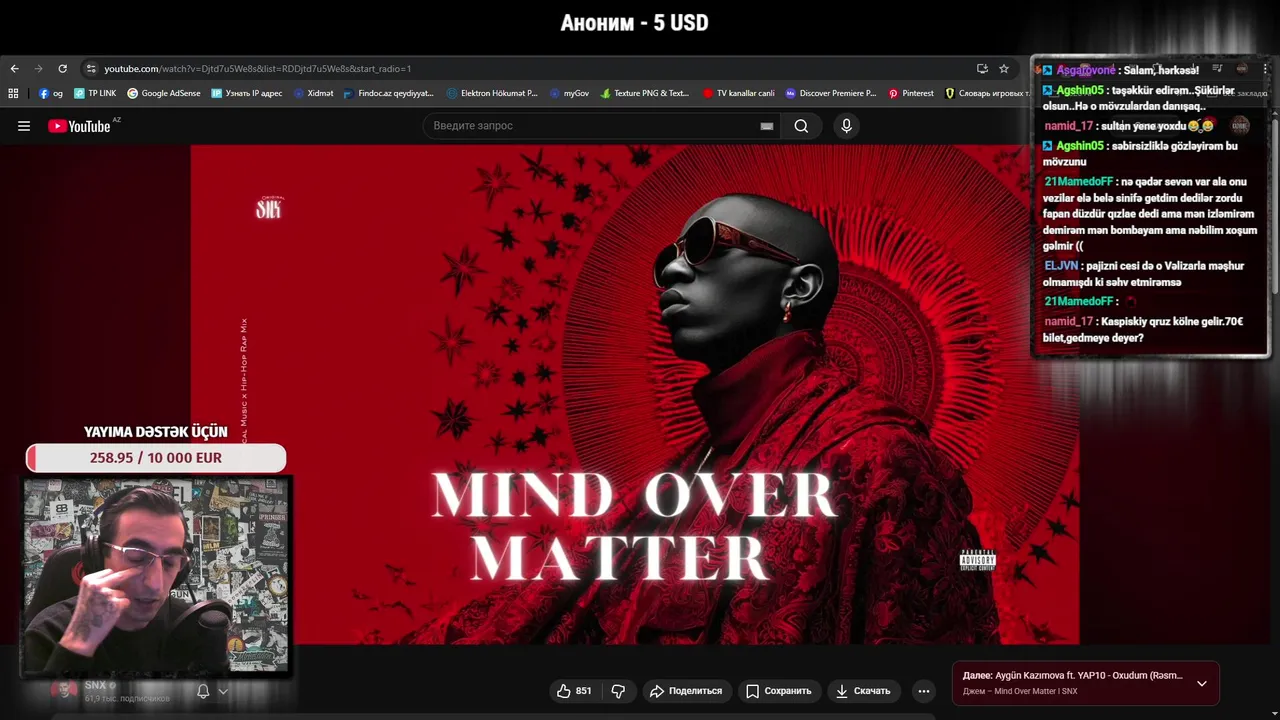Viewport: 1280px width, 720px height.
Task: Open the YouTube hamburger guide menu
Action: (24, 126)
